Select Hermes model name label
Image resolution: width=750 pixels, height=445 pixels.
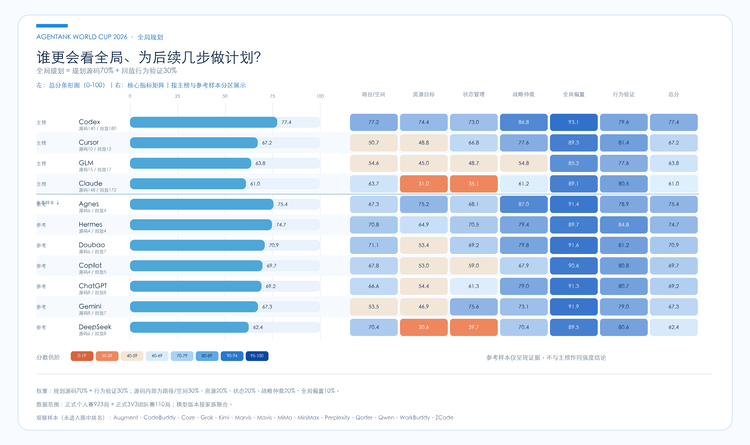[90, 224]
